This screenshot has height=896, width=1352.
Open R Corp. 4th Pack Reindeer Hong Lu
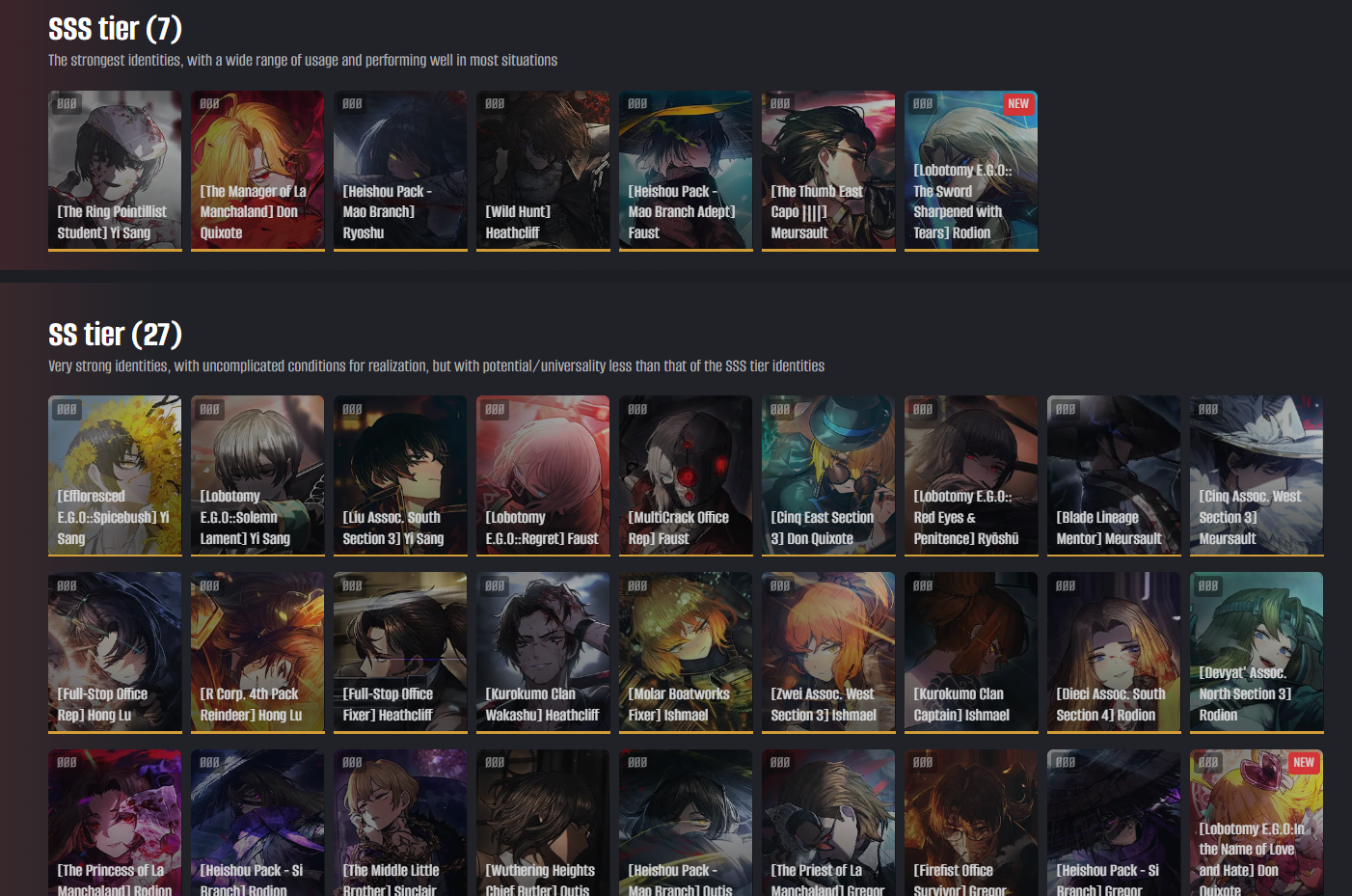click(257, 653)
